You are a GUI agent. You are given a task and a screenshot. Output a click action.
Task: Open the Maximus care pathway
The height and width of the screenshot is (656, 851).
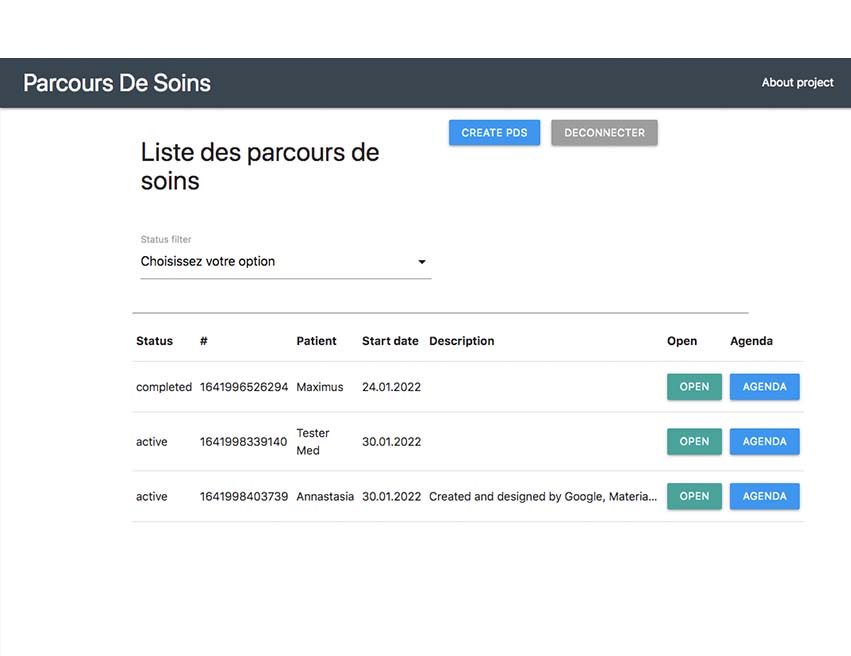(694, 387)
